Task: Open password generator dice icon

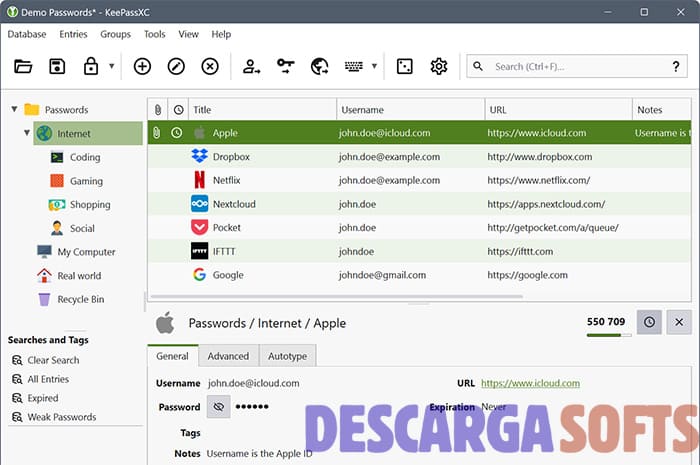Action: tap(404, 66)
